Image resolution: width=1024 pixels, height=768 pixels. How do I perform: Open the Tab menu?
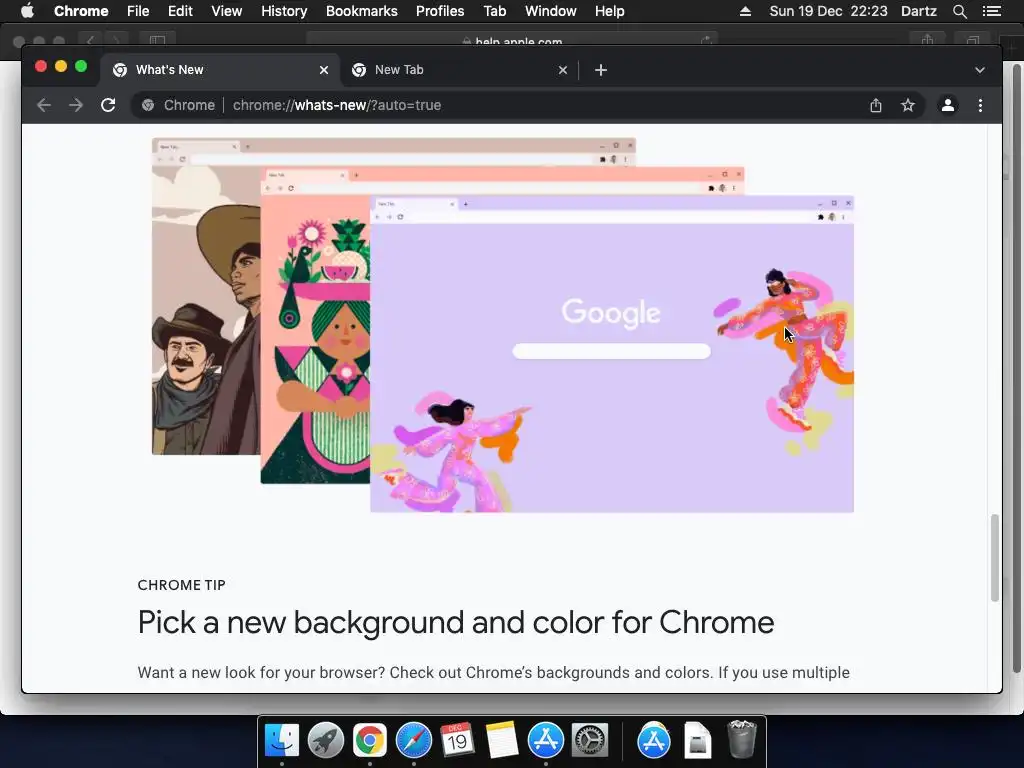click(x=494, y=11)
